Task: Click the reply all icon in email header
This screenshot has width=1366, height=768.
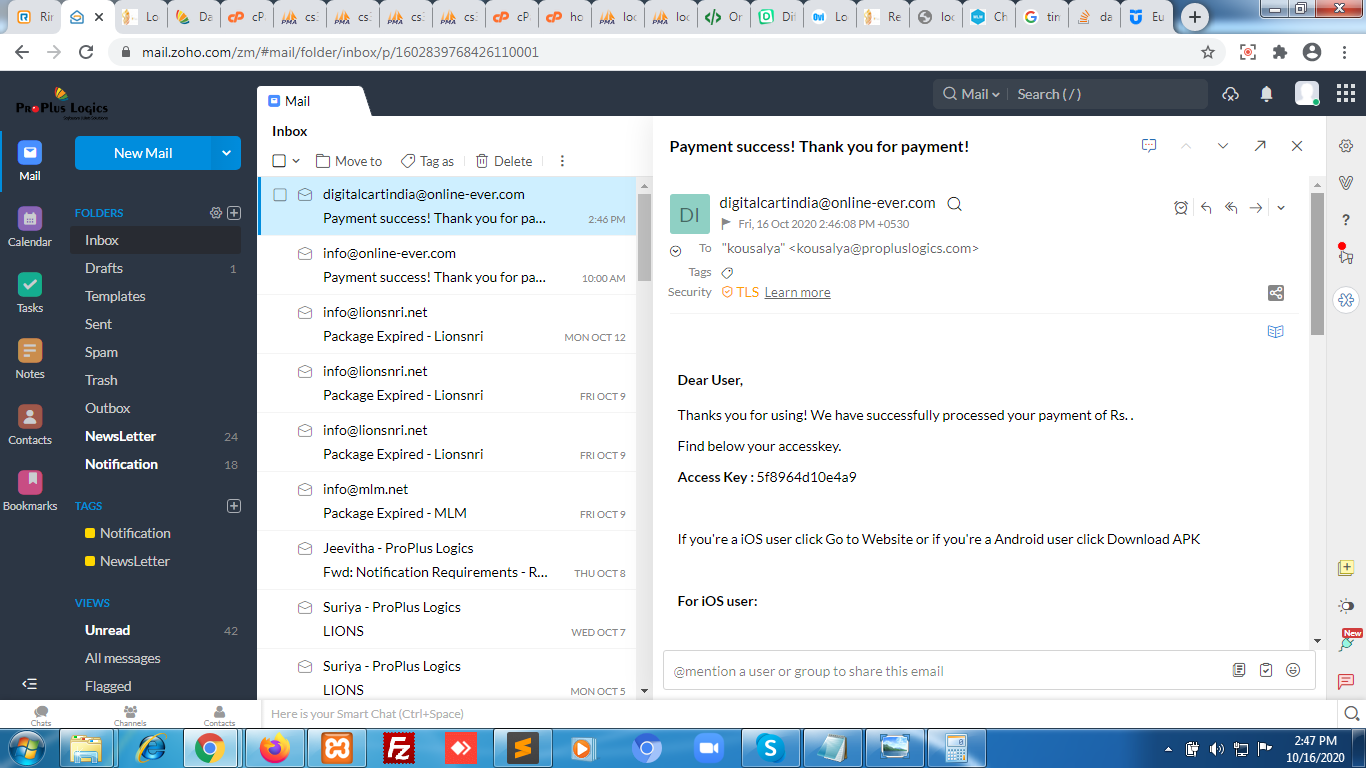Action: click(1231, 208)
